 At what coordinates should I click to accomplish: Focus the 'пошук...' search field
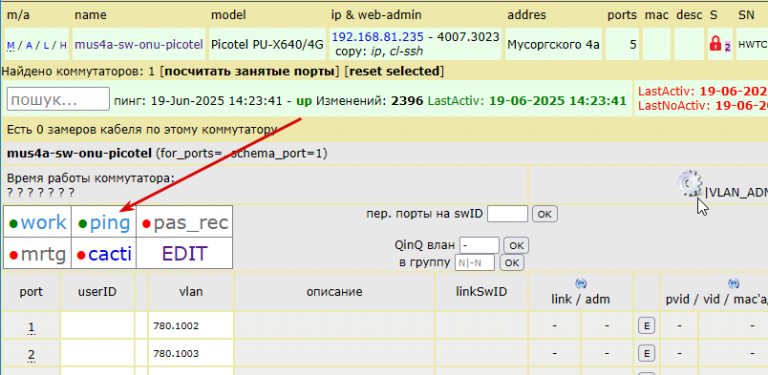point(58,99)
